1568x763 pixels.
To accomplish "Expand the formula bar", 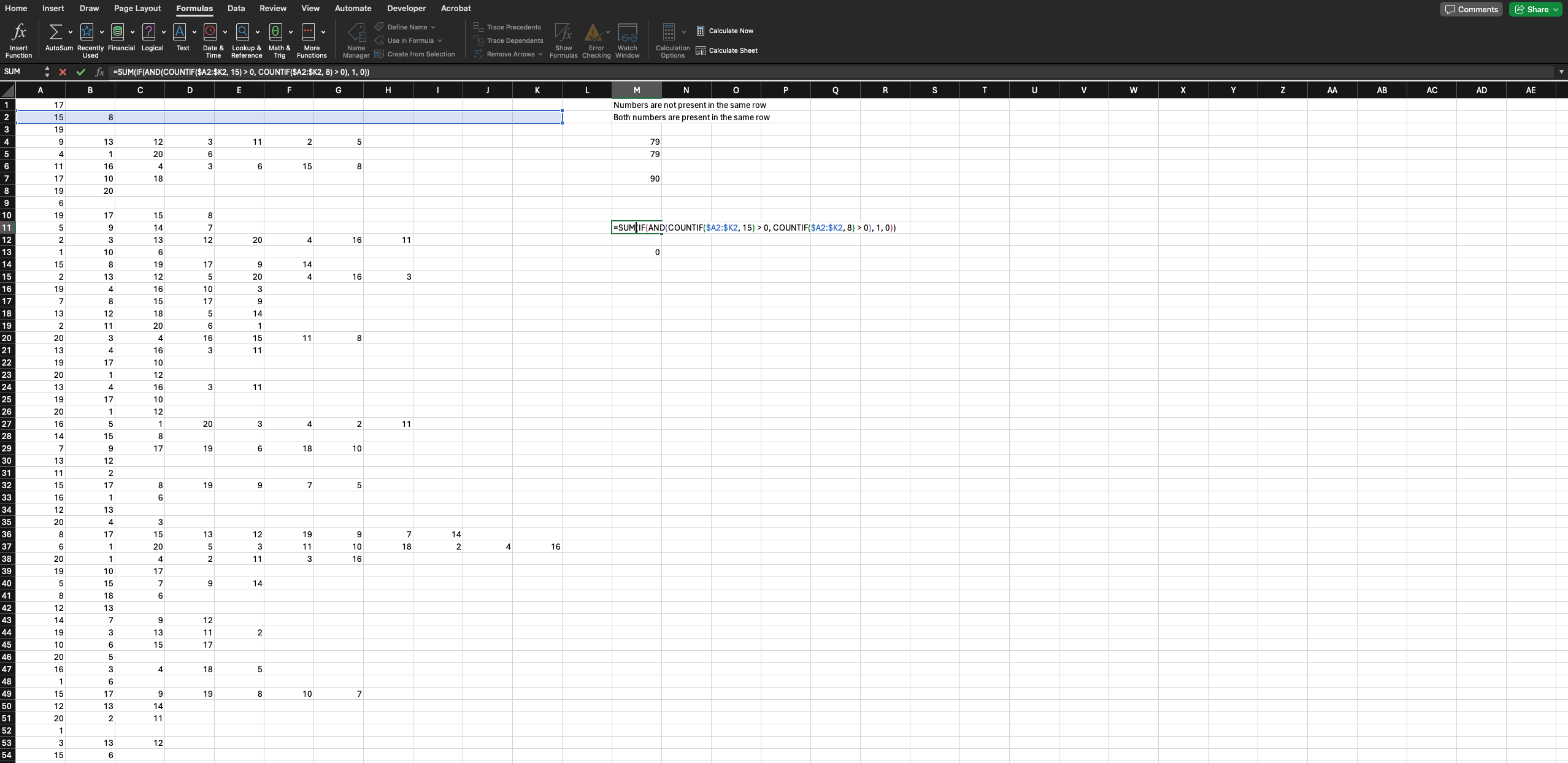I will 1561,72.
